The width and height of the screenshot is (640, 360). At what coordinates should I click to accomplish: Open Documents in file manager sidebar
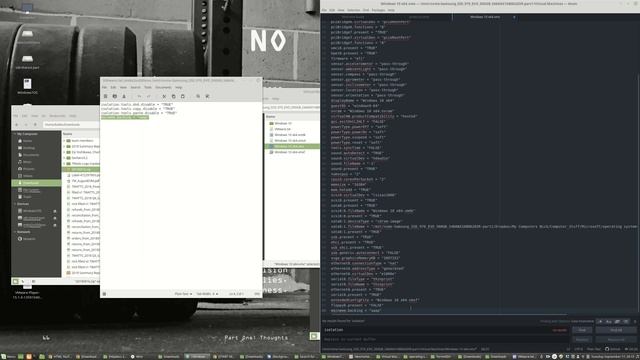(x=31, y=155)
